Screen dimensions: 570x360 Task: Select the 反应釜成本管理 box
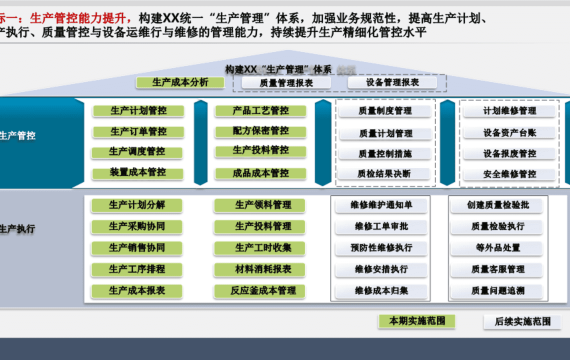coord(260,291)
